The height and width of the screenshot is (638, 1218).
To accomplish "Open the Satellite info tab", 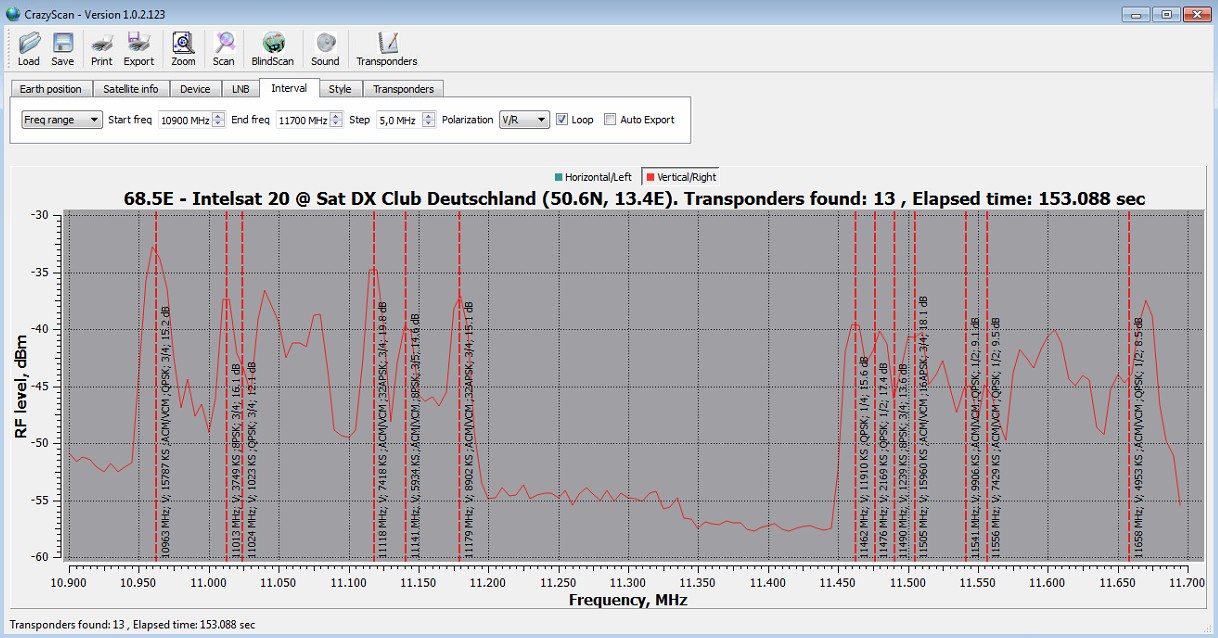I will (131, 89).
